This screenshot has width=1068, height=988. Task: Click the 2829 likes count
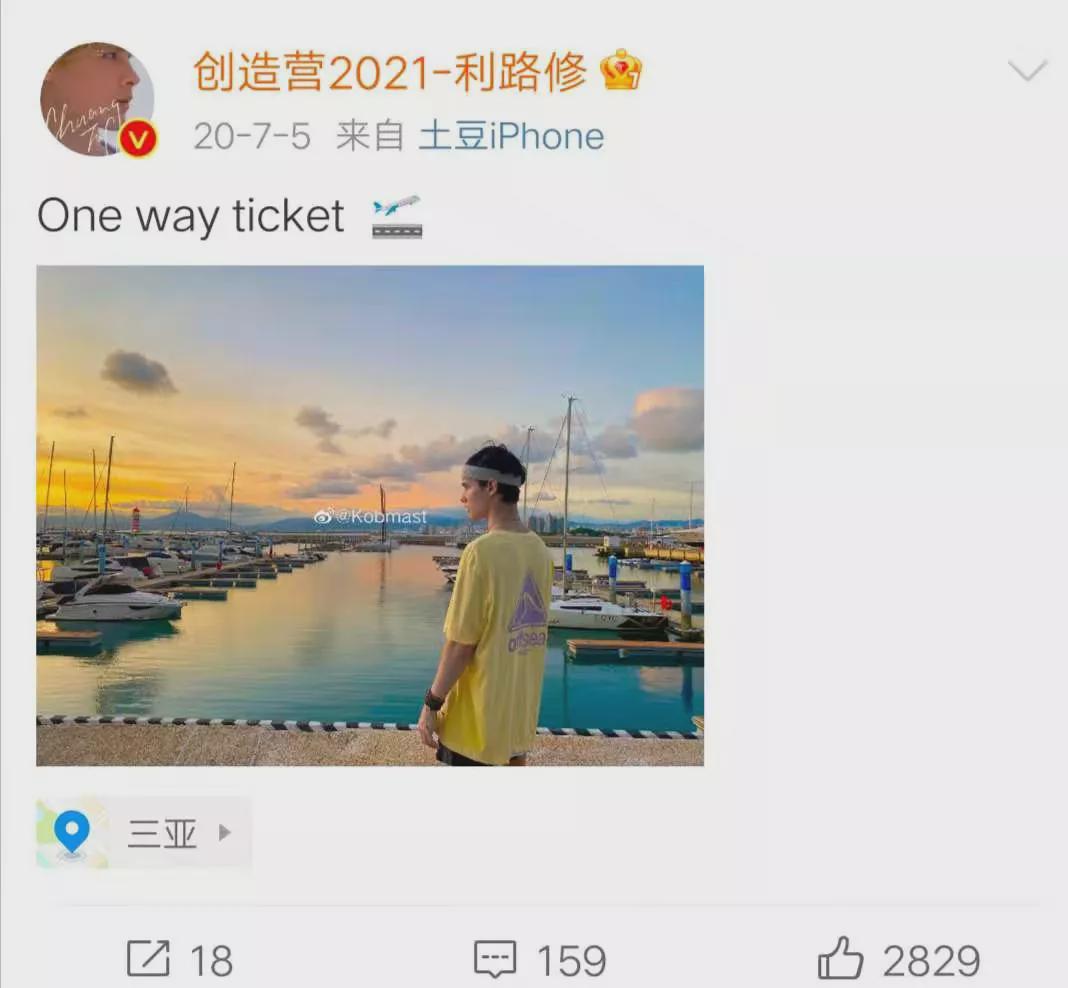coord(931,961)
